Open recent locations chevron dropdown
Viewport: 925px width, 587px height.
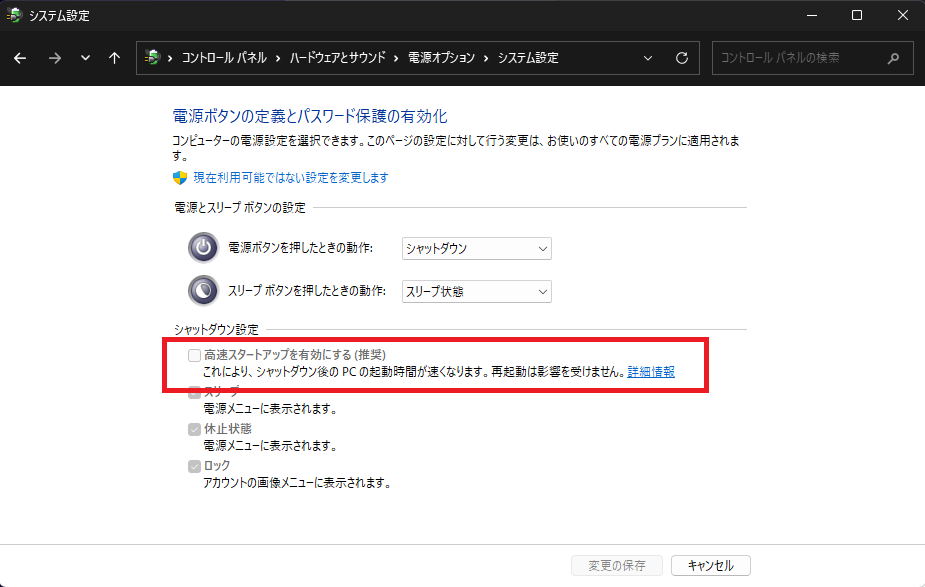pyautogui.click(x=85, y=58)
